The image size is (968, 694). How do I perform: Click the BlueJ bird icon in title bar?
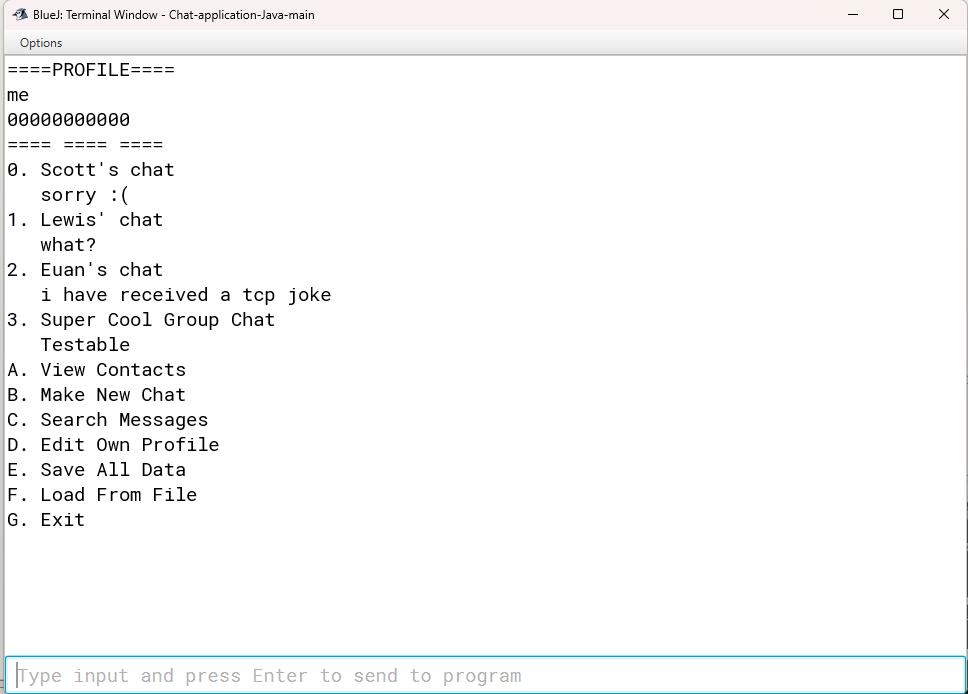pos(20,14)
